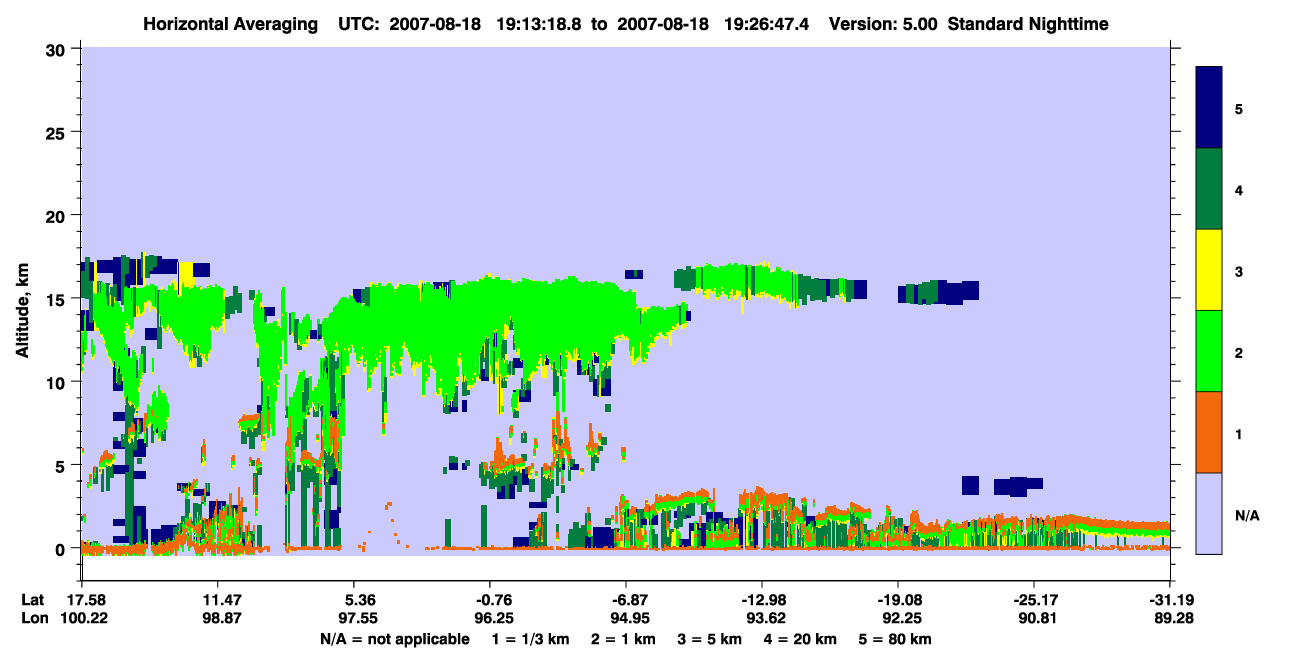Click the dark blue color bar segment labeled 5

coord(1209,107)
